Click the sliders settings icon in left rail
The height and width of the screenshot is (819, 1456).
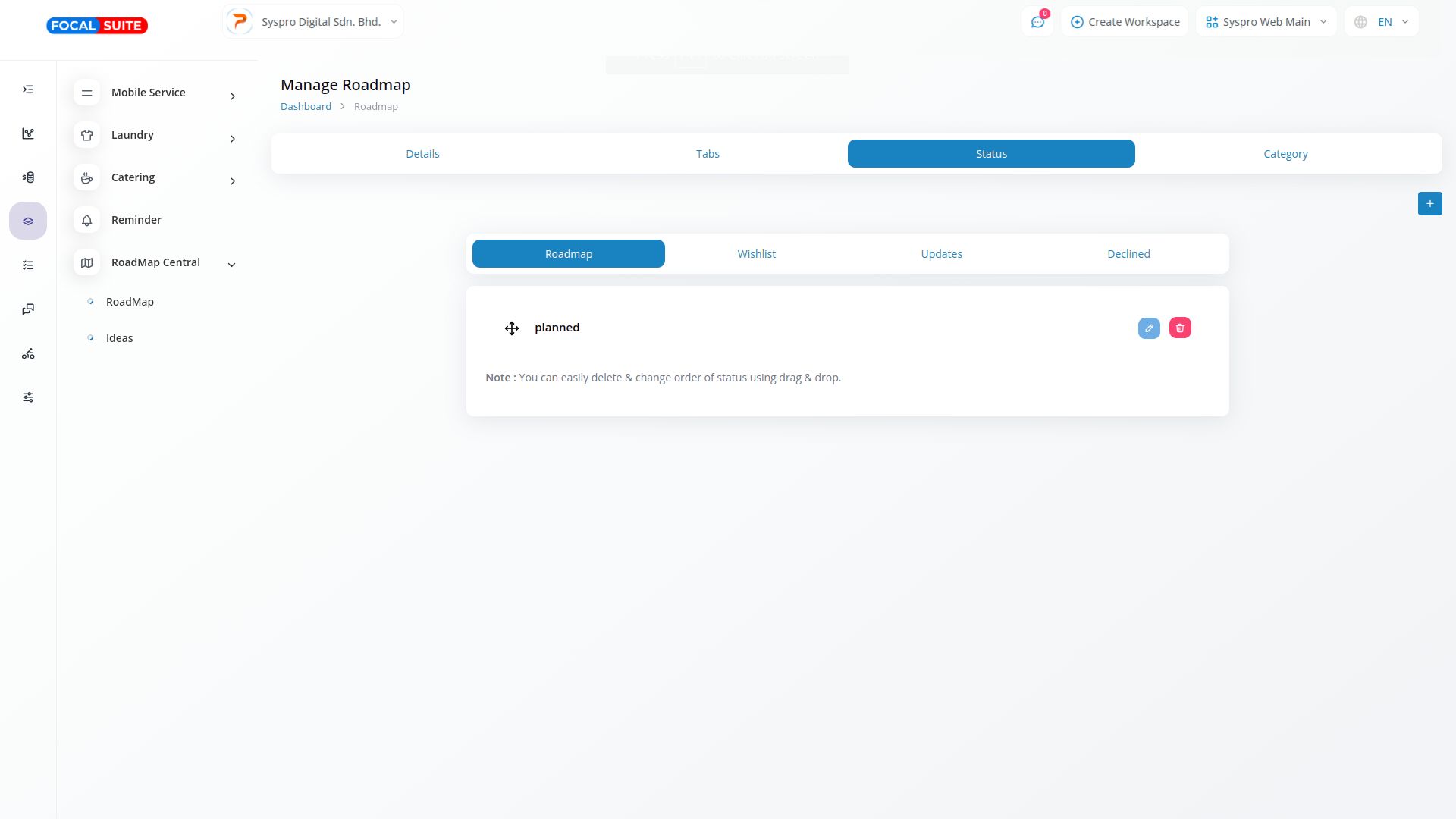[28, 397]
